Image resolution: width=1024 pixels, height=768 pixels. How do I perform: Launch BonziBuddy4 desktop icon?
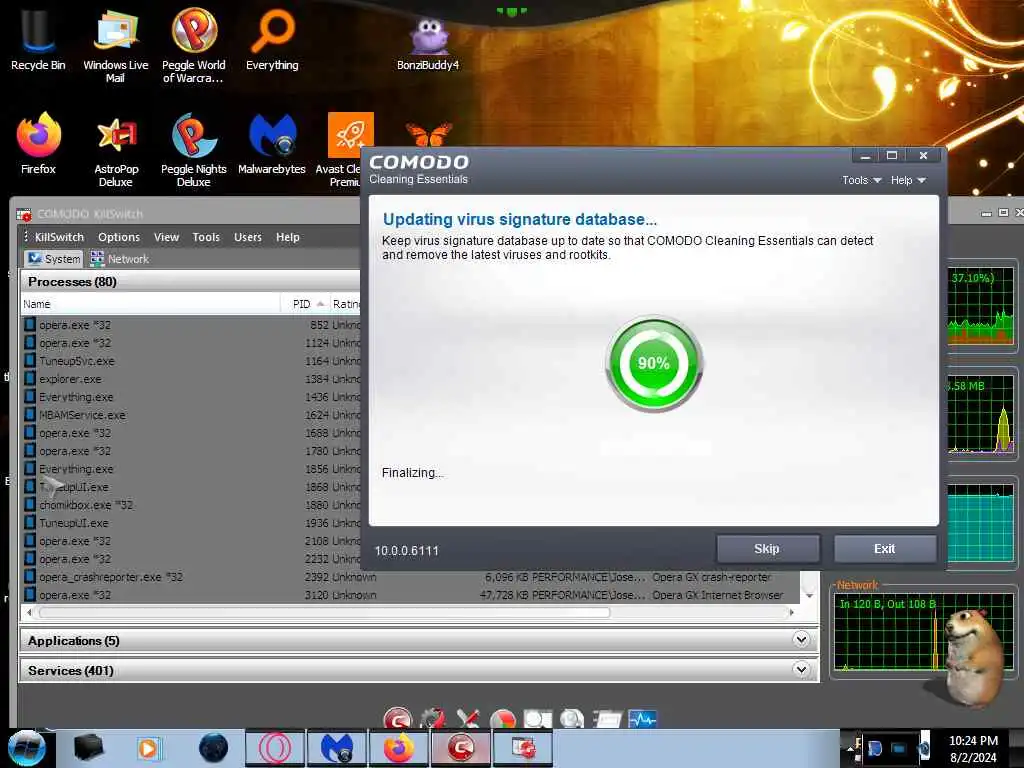[x=428, y=42]
